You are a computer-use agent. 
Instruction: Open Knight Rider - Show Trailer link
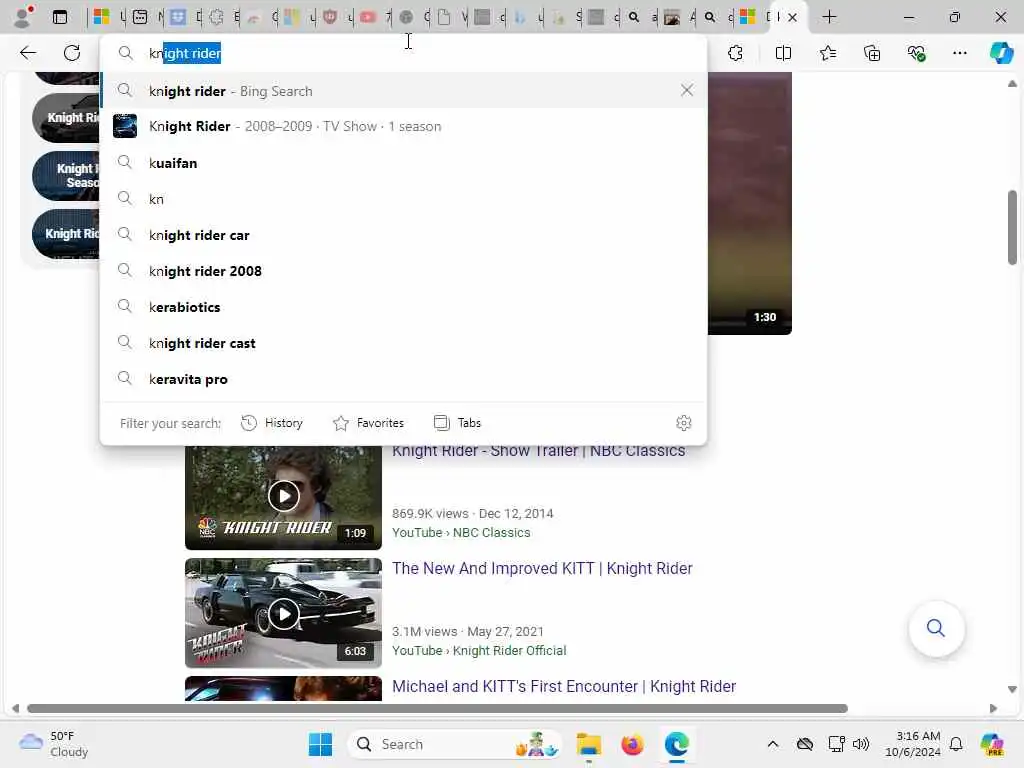(x=539, y=451)
